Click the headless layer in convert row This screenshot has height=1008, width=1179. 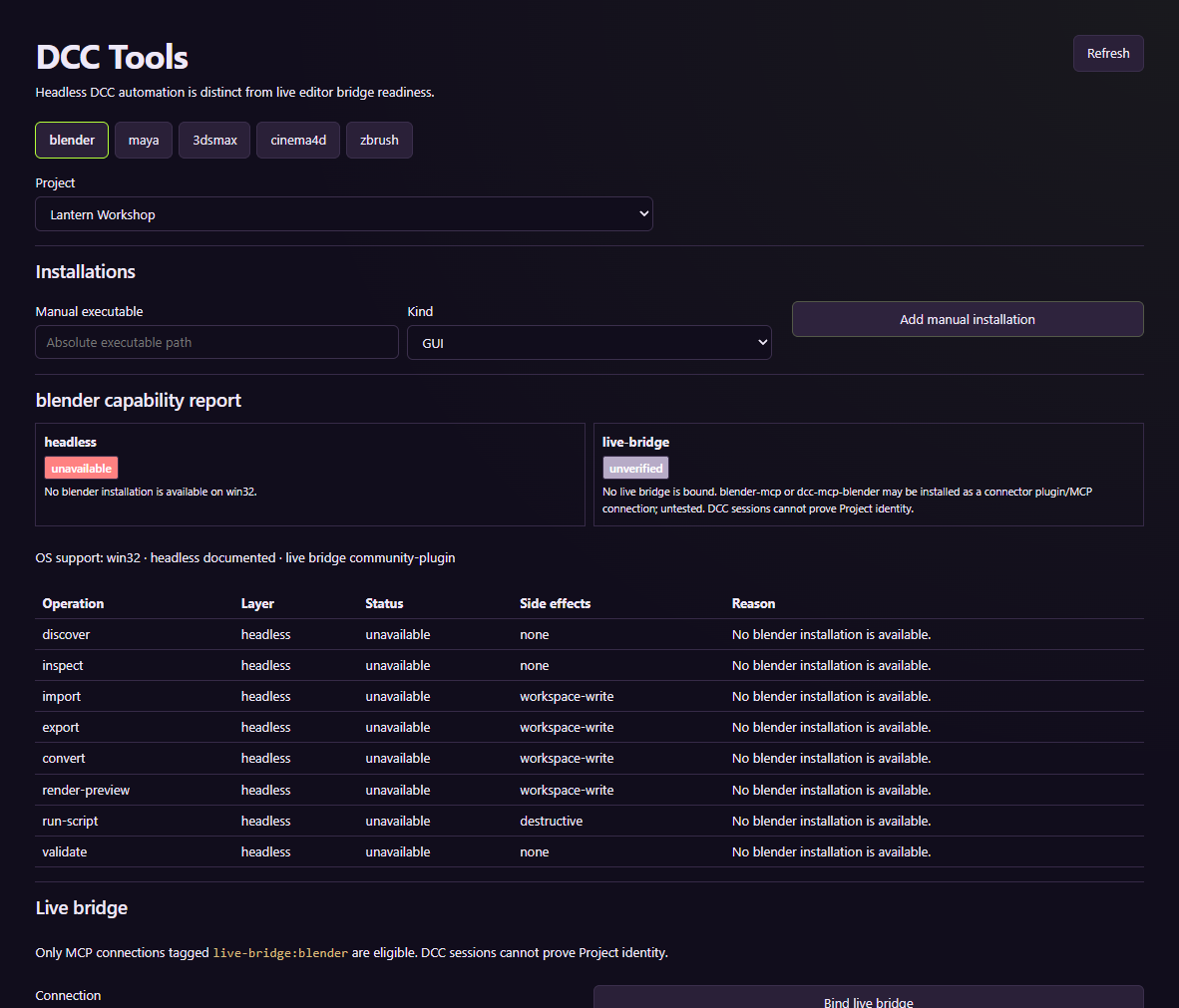(265, 759)
